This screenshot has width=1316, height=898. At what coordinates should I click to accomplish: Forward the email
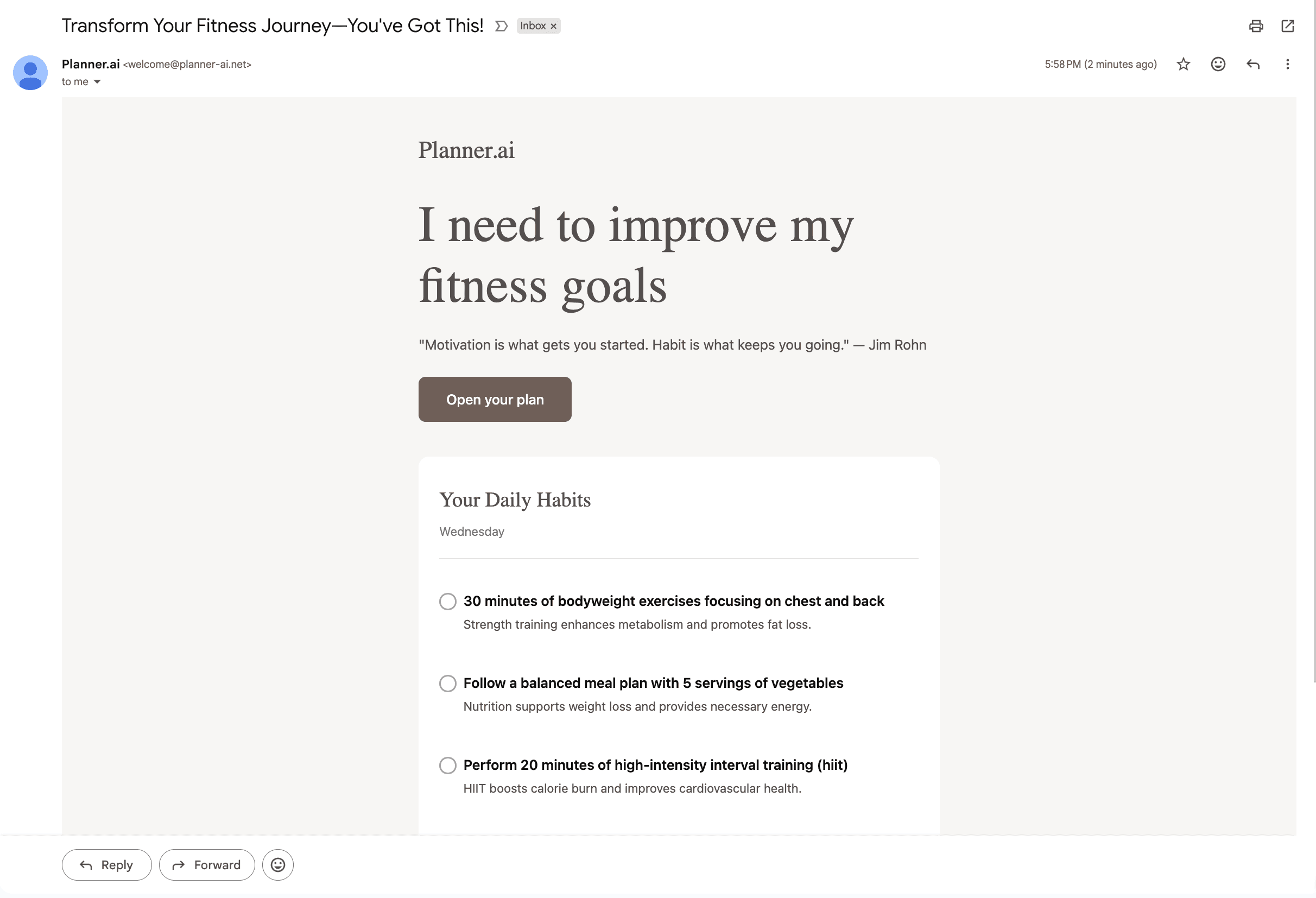click(207, 864)
